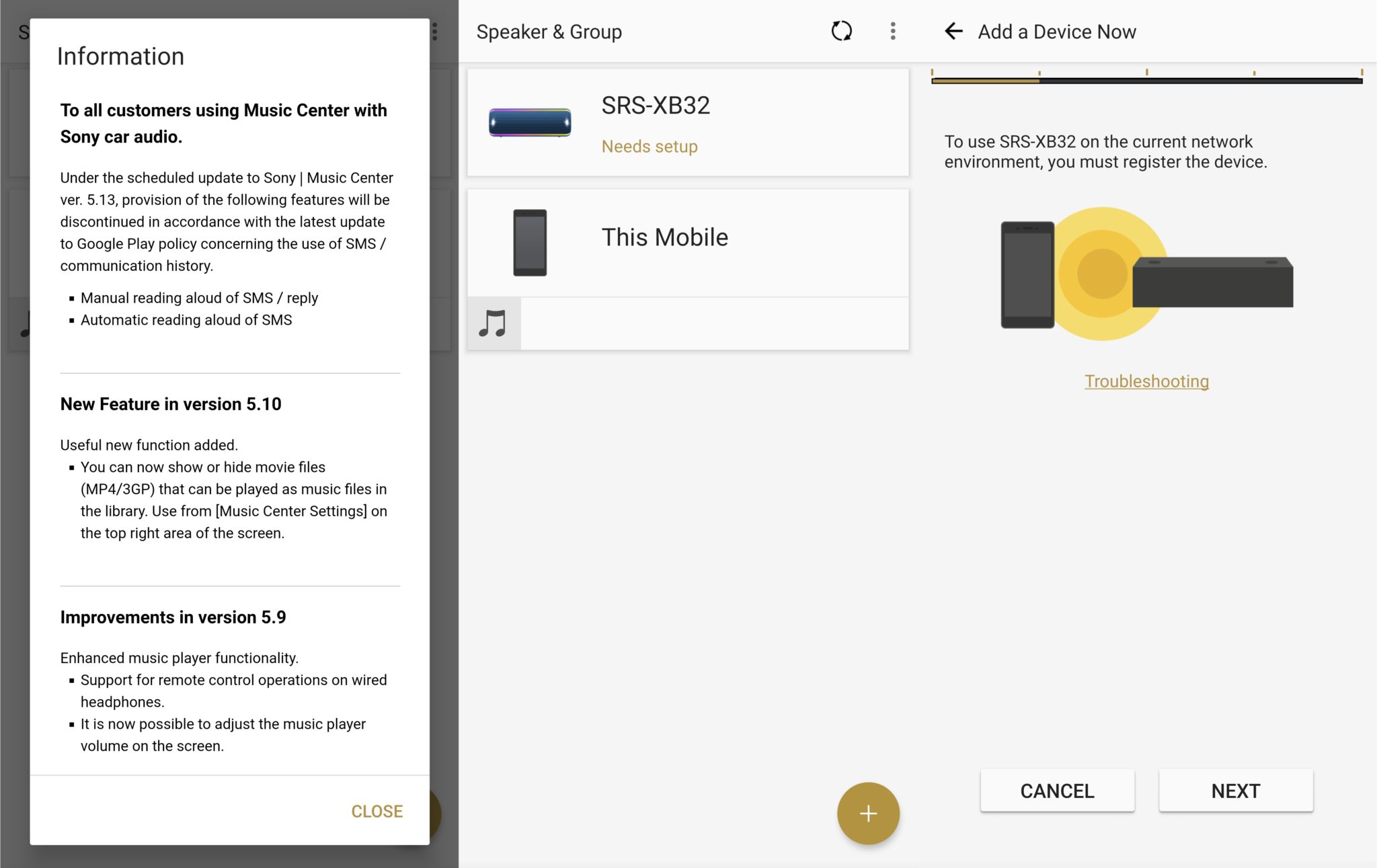Tap the Needs setup status text

pos(650,147)
